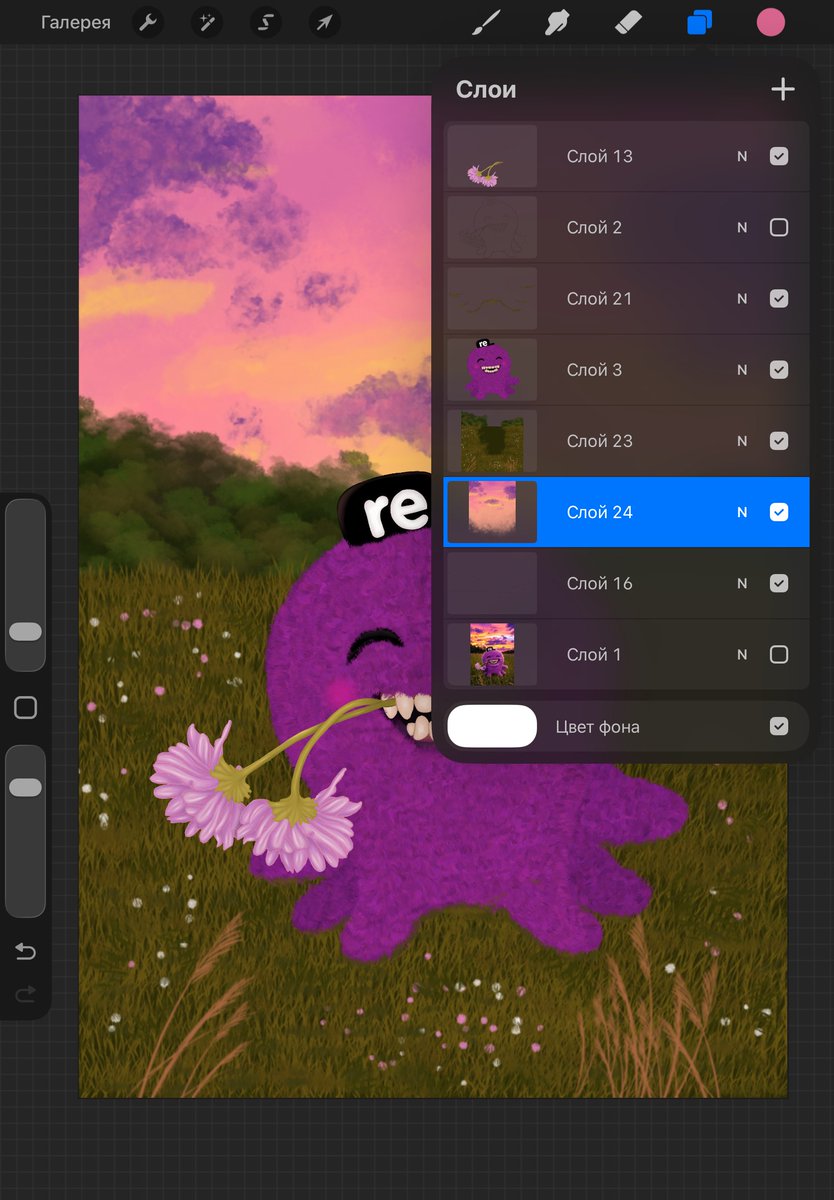Open the pink active color picker
This screenshot has height=1200, width=834.
[771, 22]
